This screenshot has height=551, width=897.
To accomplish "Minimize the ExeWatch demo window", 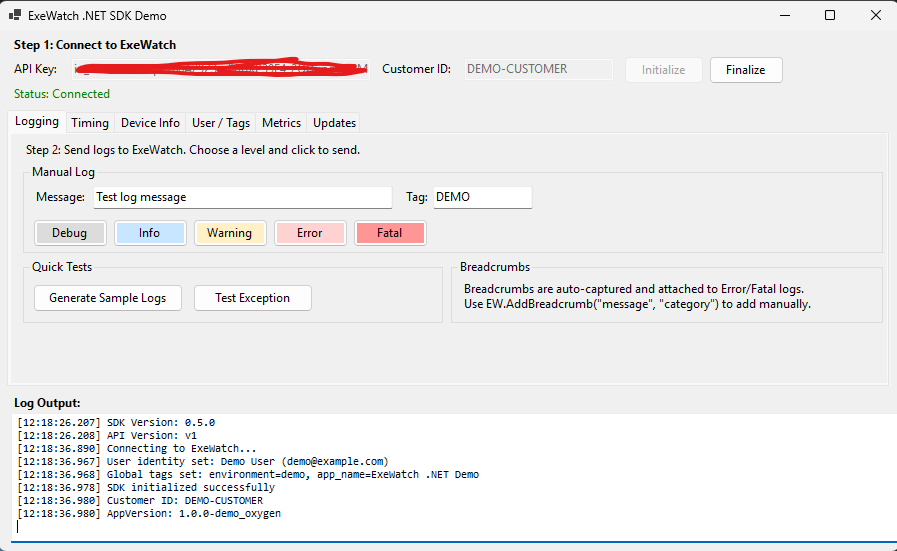I will click(785, 15).
